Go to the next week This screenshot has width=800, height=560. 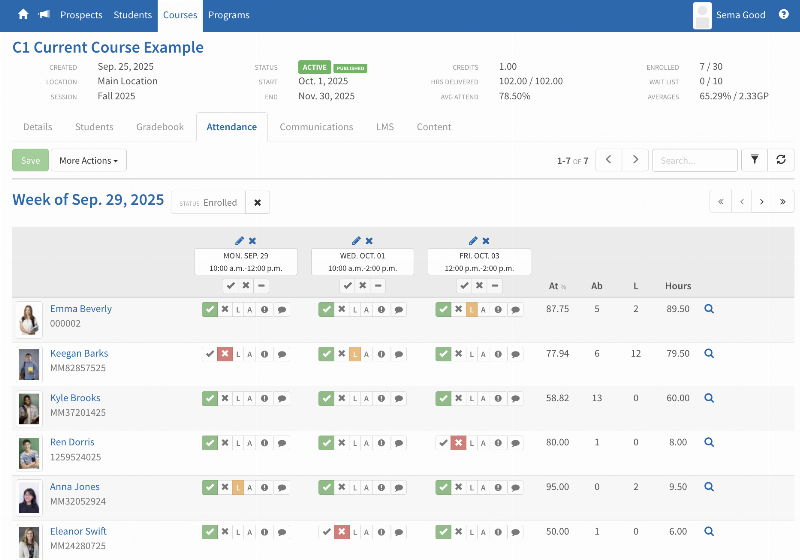(762, 201)
